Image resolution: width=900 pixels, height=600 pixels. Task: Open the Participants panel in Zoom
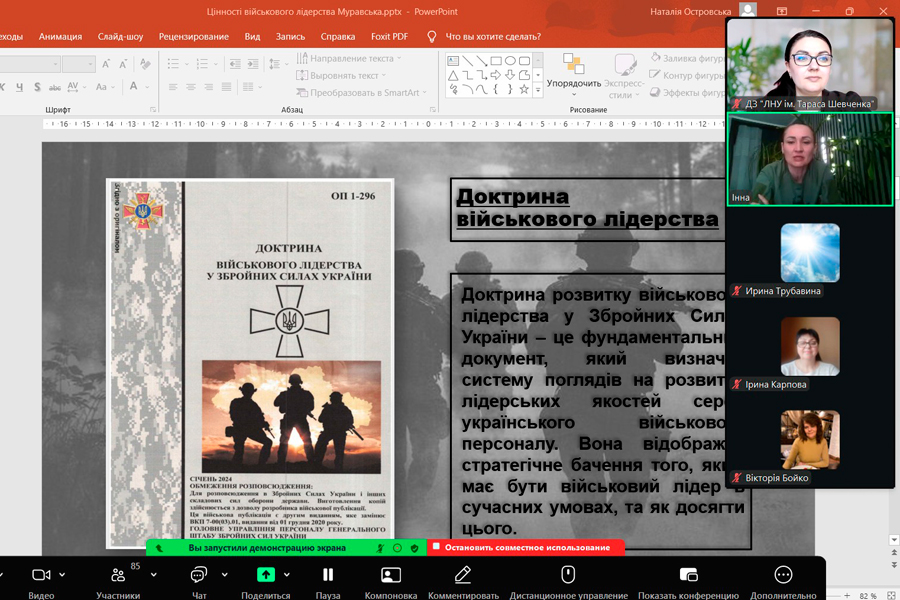(118, 575)
